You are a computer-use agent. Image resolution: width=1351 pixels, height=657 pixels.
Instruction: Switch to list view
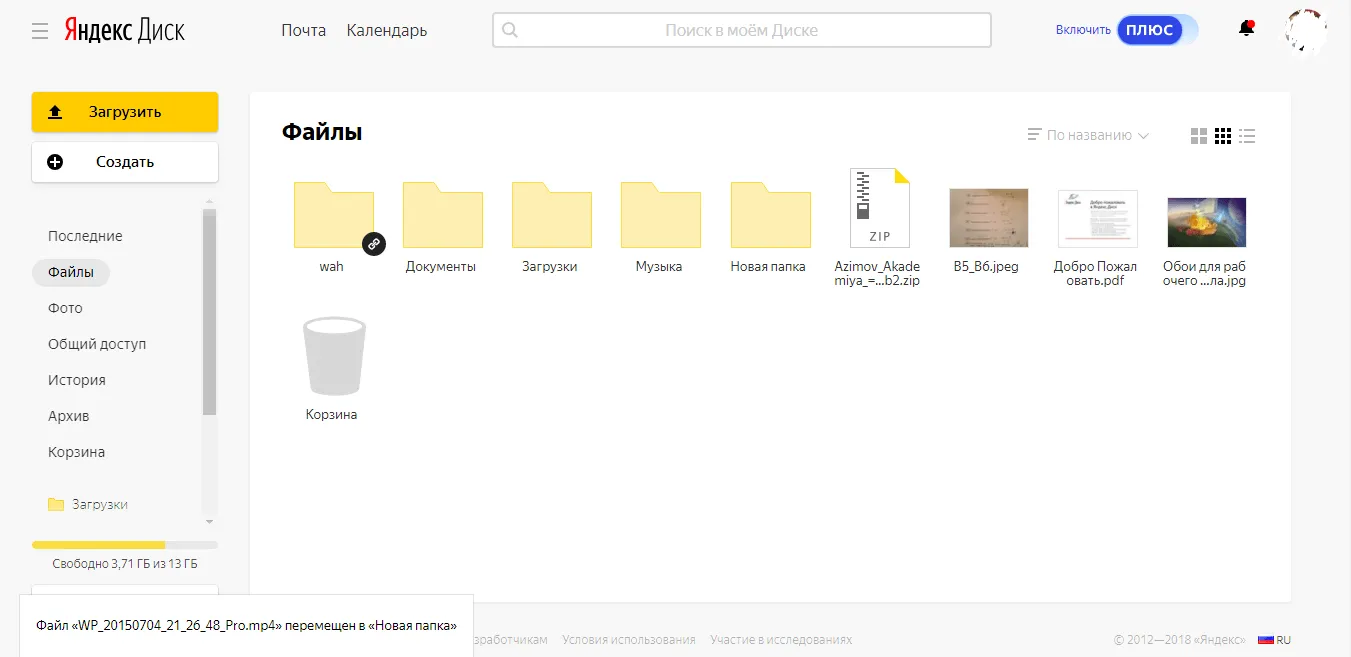click(x=1247, y=136)
